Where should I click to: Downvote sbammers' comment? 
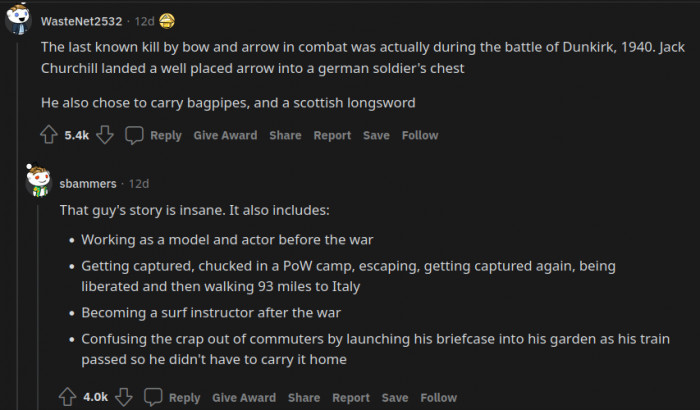[125, 397]
